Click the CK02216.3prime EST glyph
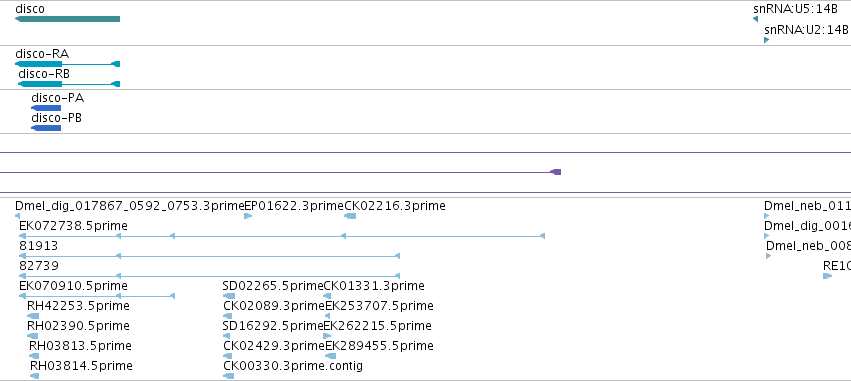 pos(350,216)
